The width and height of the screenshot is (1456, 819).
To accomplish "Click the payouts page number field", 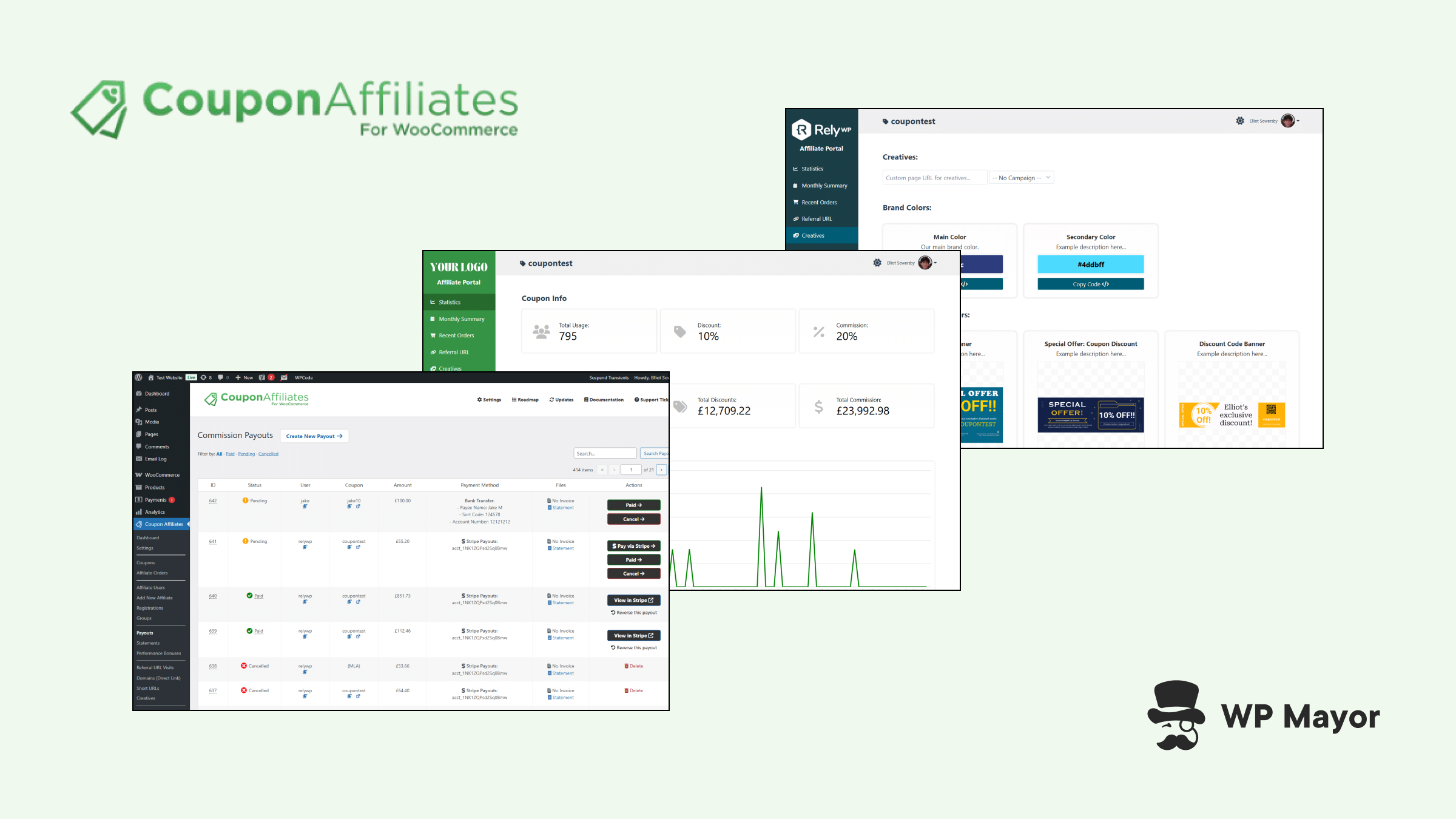I will tap(631, 470).
